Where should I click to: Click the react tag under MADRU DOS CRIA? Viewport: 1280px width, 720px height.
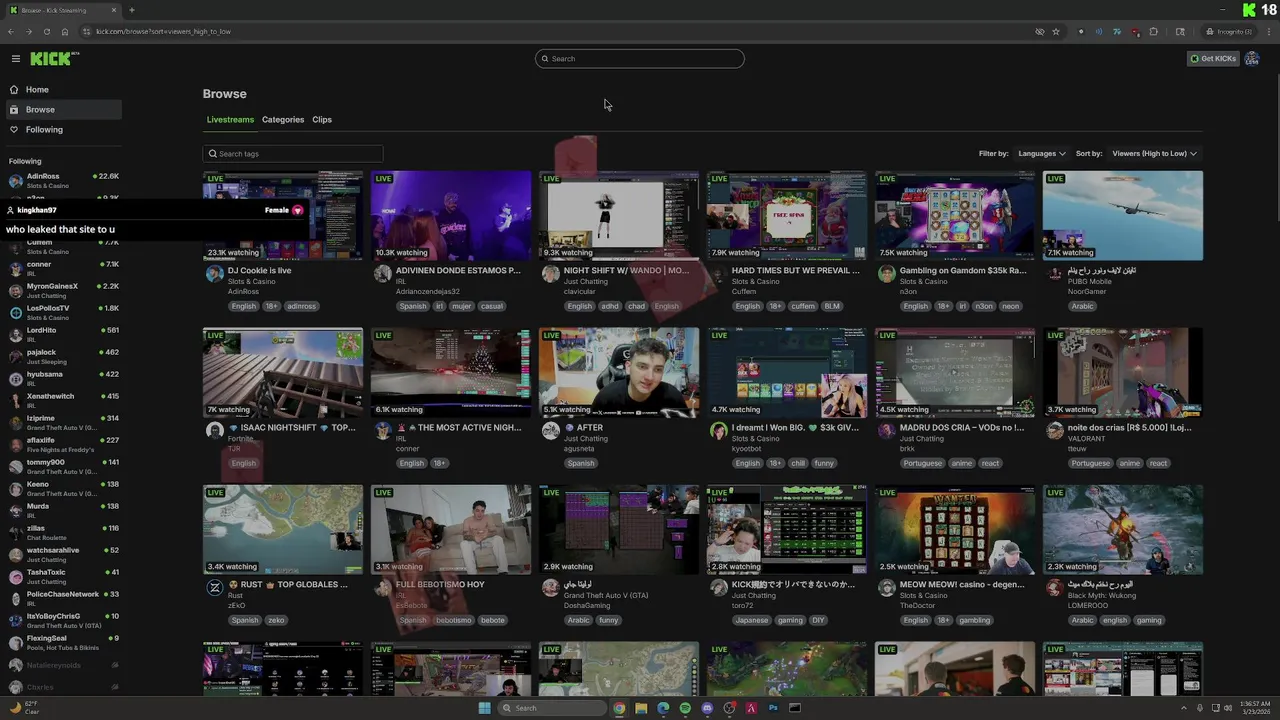990,464
